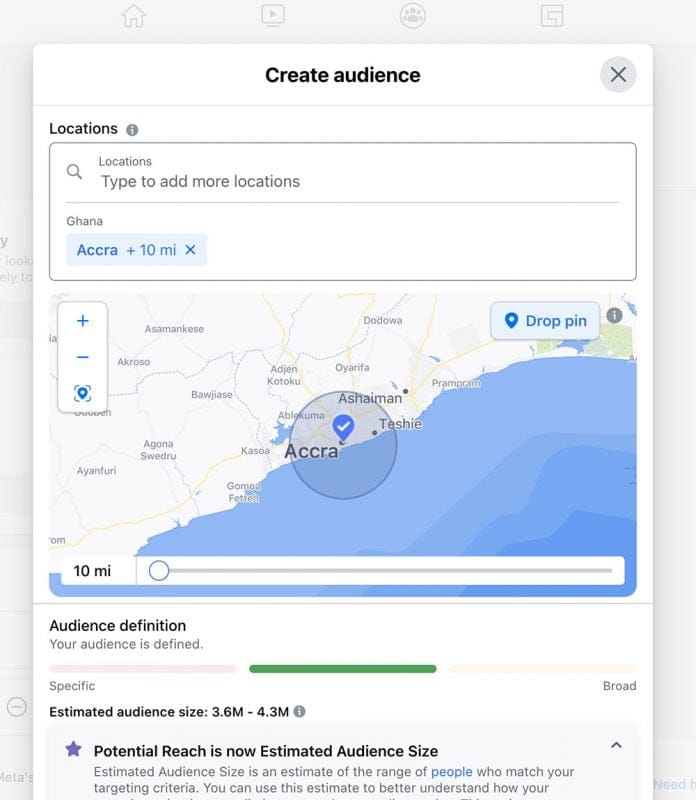Click the Specific label under the meter
Viewport: 696px width, 800px height.
[x=72, y=686]
